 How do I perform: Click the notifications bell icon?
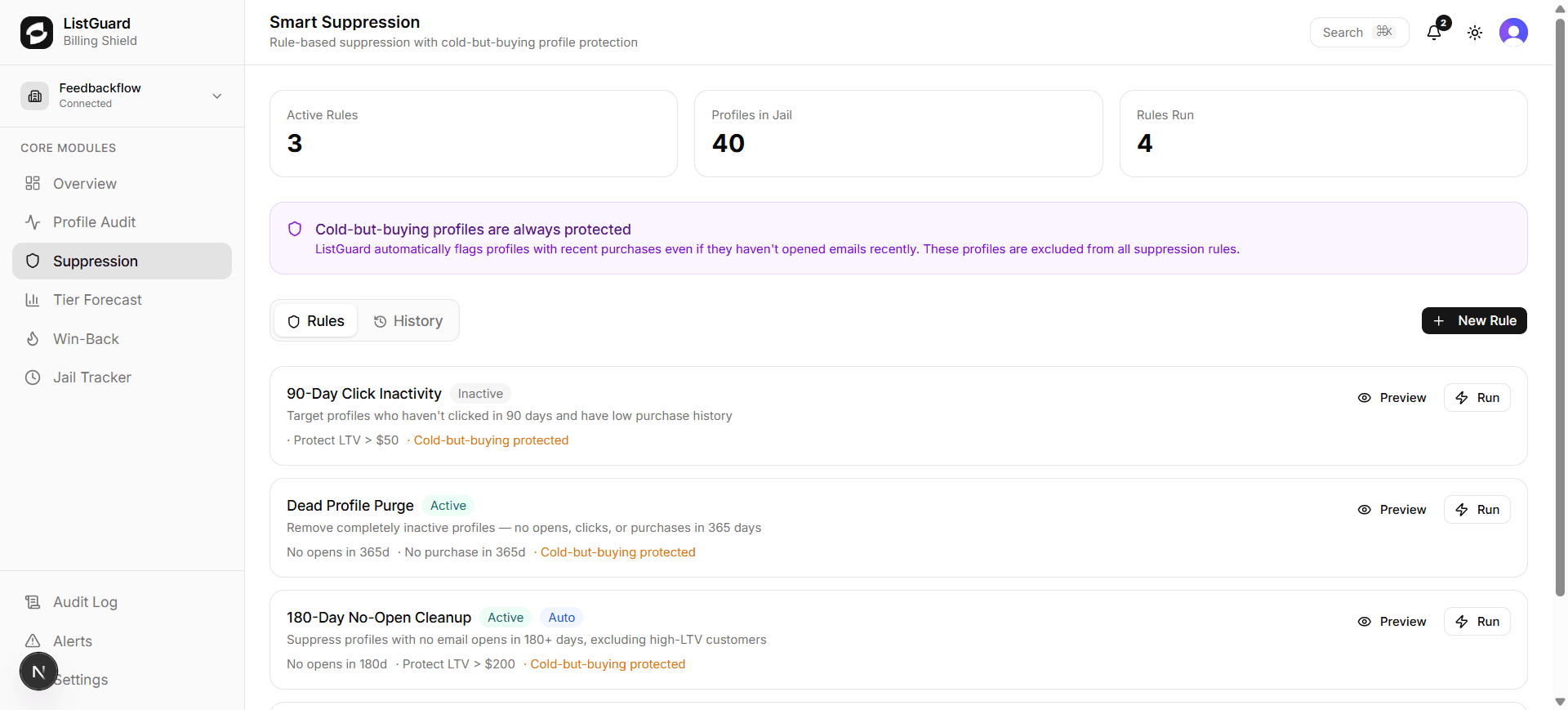[x=1434, y=33]
